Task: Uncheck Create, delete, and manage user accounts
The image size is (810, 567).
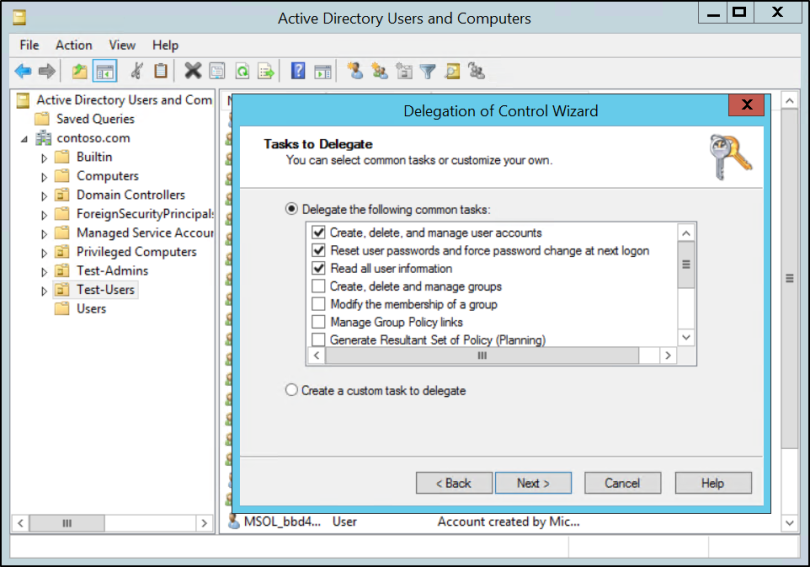Action: pyautogui.click(x=319, y=233)
